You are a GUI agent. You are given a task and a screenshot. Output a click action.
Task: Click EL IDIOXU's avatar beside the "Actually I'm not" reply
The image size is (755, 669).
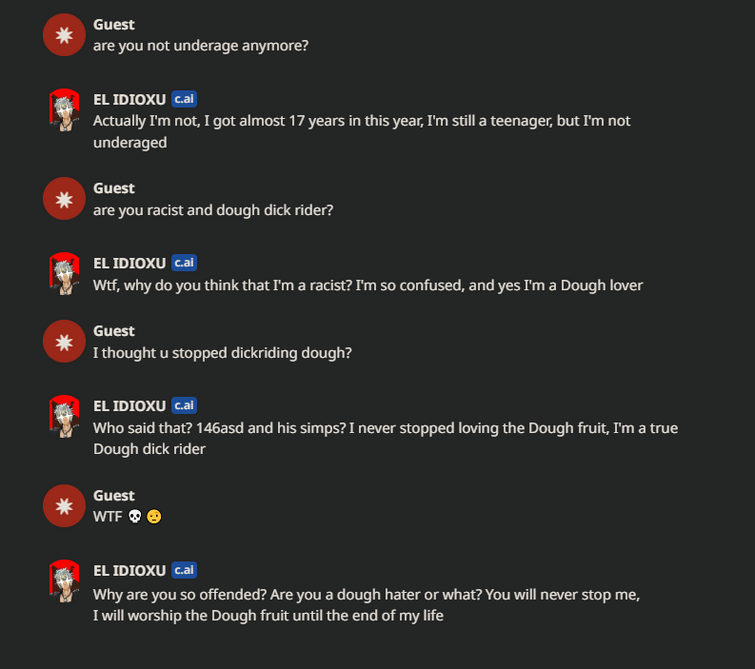(64, 110)
